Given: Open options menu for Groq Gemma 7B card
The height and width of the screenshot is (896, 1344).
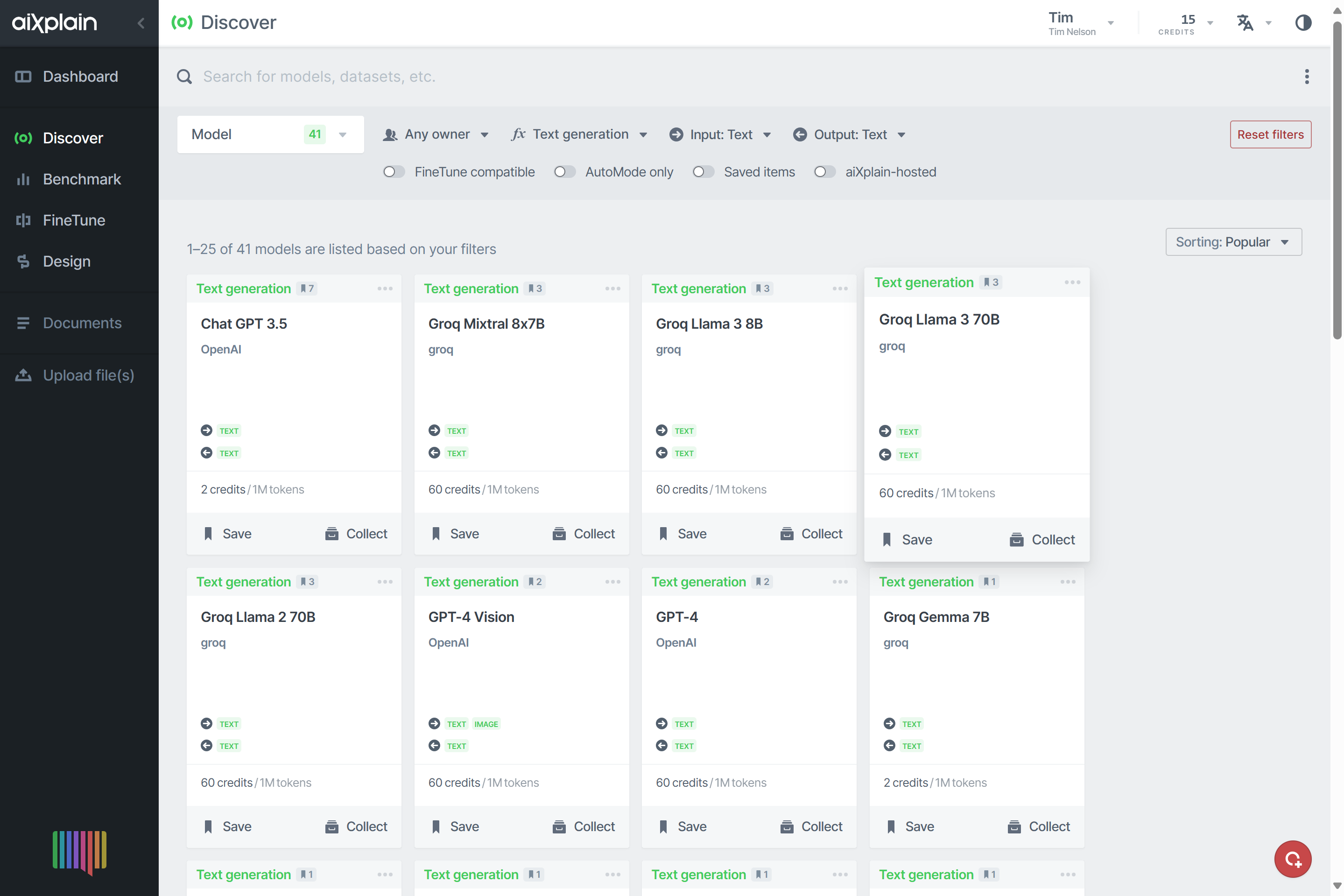Looking at the screenshot, I should (1068, 582).
